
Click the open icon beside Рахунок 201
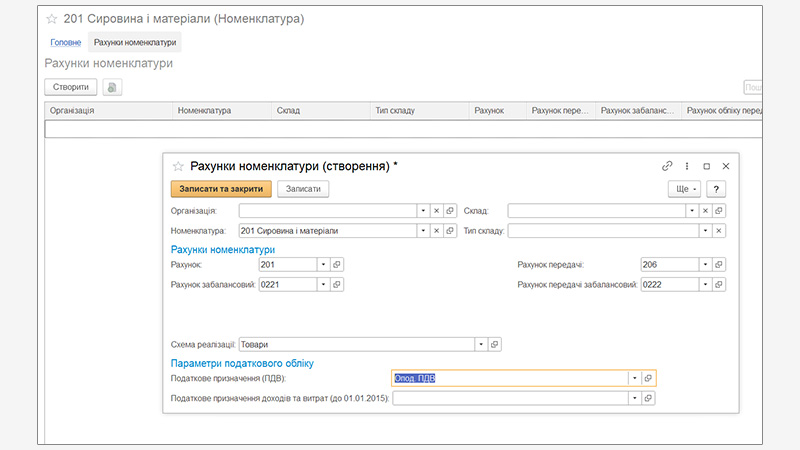pos(337,265)
